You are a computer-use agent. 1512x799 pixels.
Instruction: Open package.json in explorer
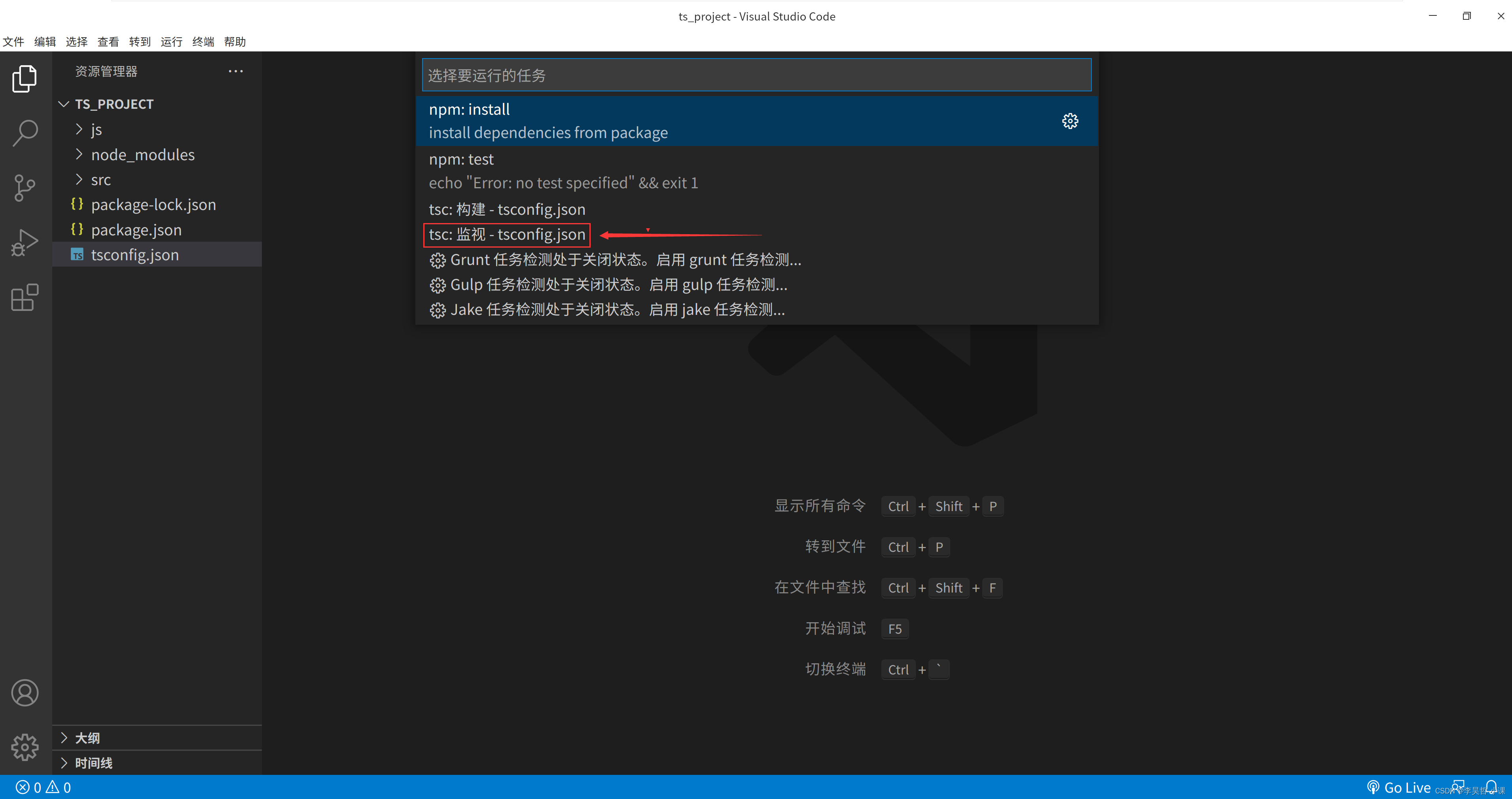(157, 229)
